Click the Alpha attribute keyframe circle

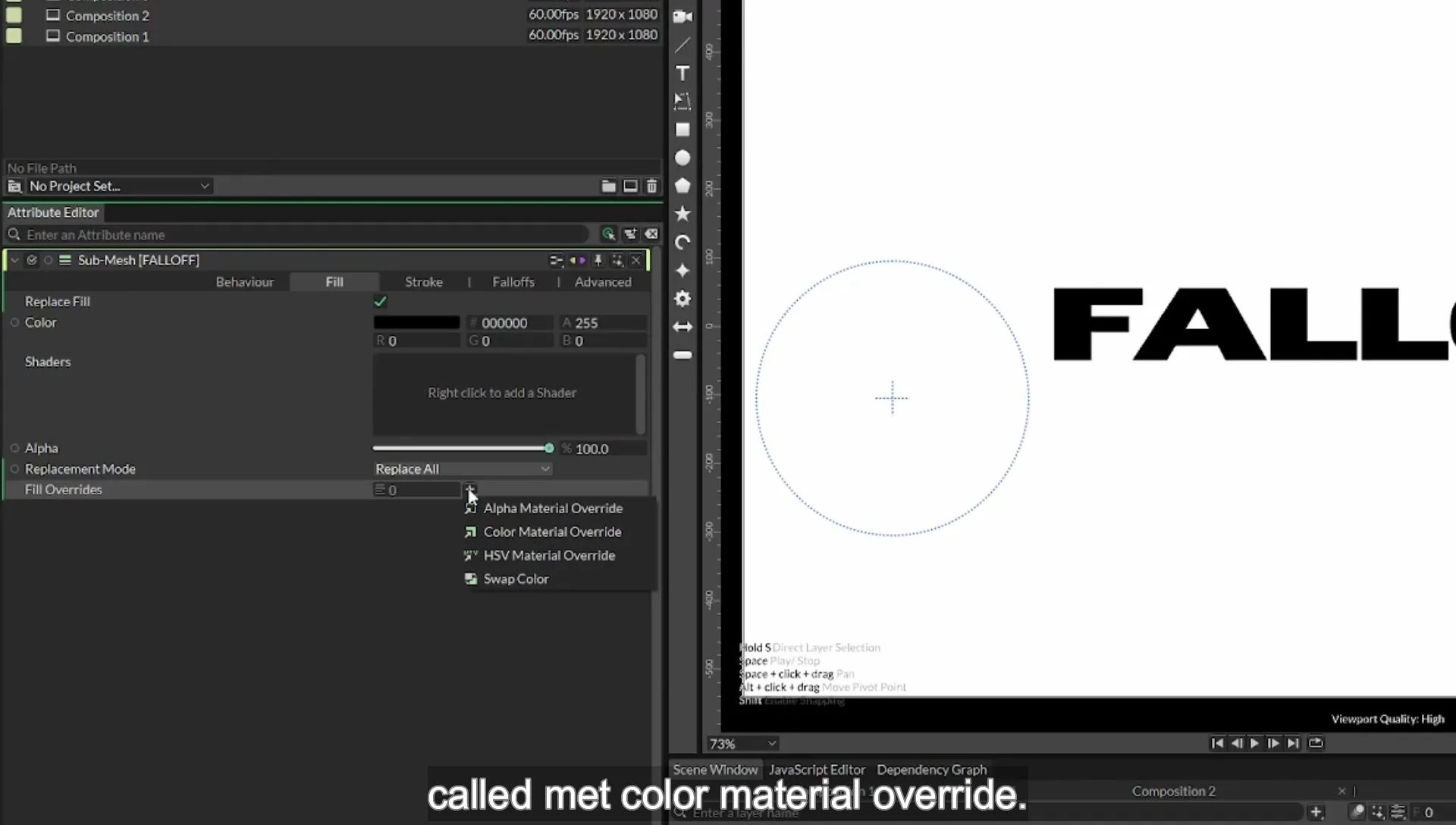[14, 448]
